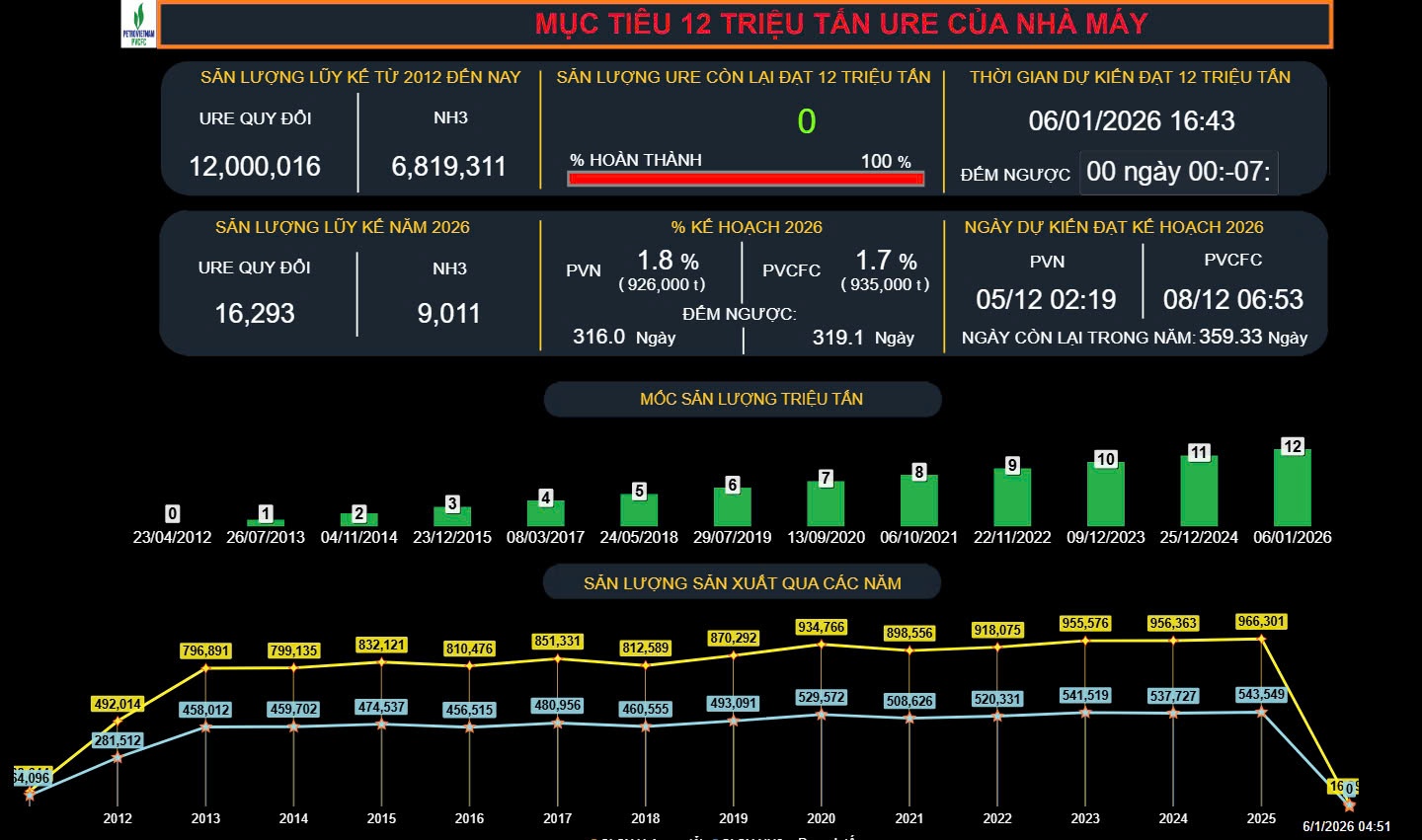This screenshot has width=1422, height=840.
Task: Open the "MỐC SẢN LƯỢNG TRIỆU TẤN" section header
Action: 743,399
